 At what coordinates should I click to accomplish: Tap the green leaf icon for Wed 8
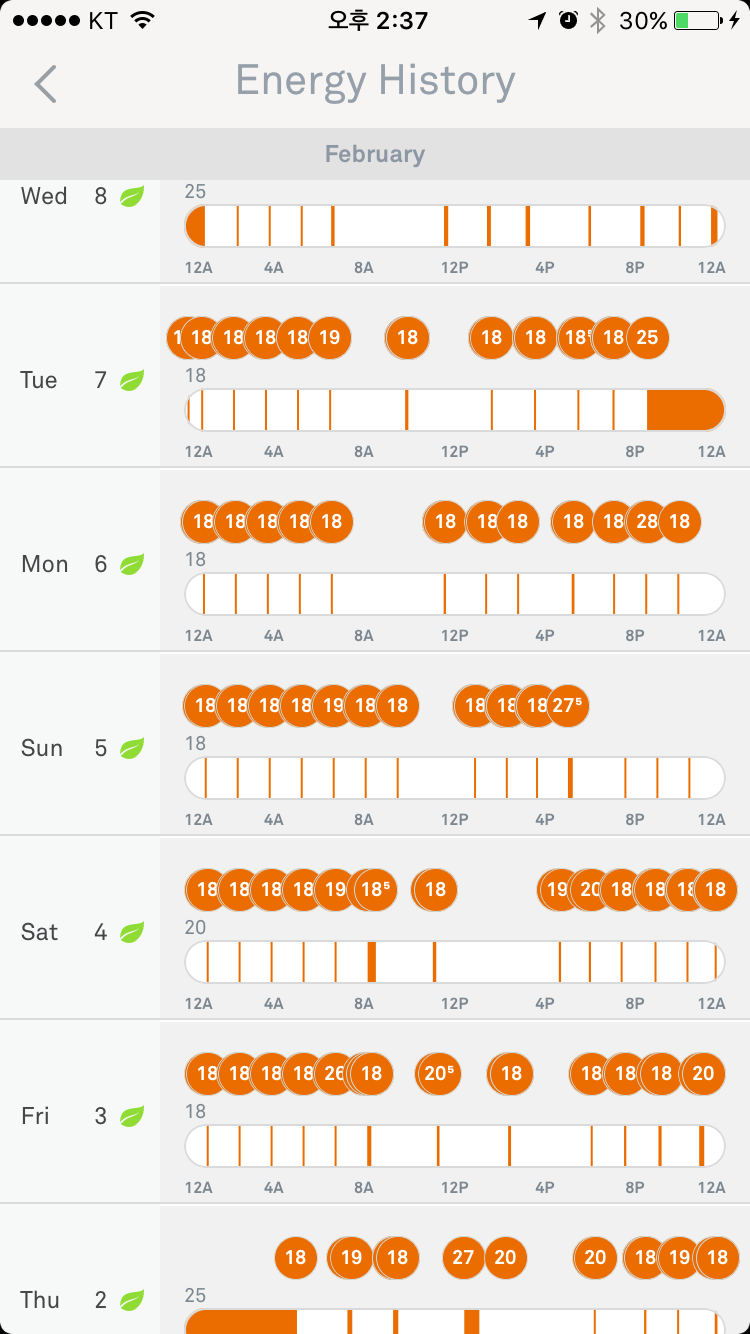tap(132, 196)
